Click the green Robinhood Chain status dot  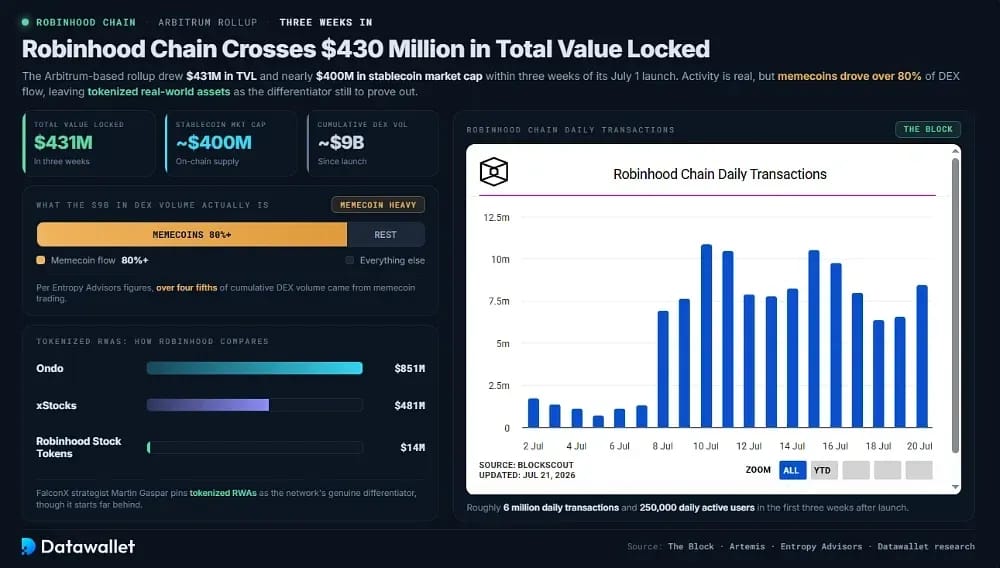pos(25,22)
